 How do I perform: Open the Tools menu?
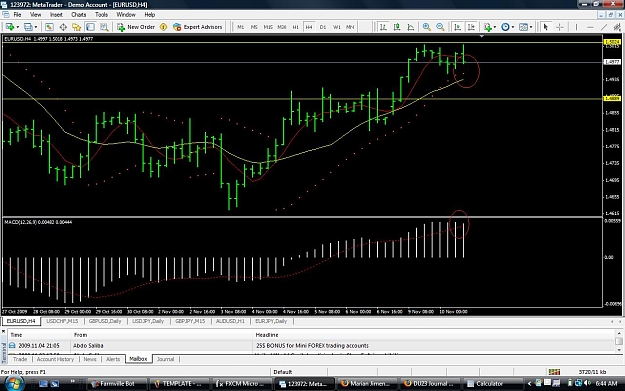click(101, 14)
